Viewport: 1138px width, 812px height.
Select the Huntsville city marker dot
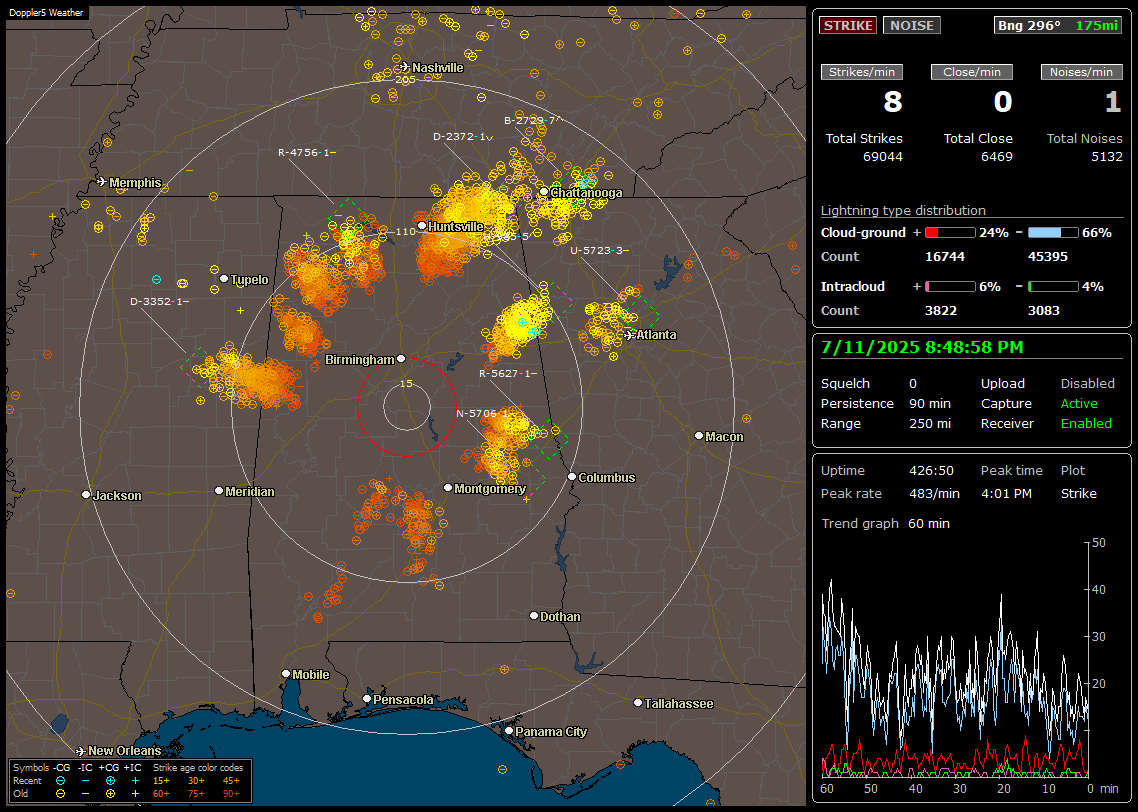coord(422,226)
